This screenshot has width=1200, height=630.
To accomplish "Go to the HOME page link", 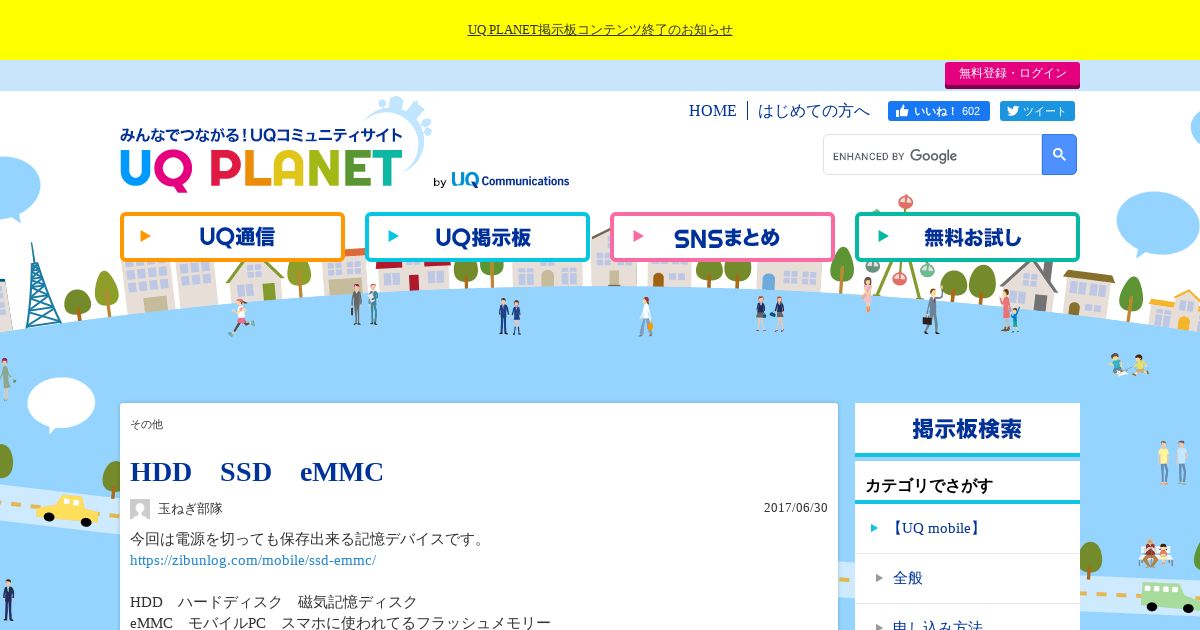I will pos(712,111).
